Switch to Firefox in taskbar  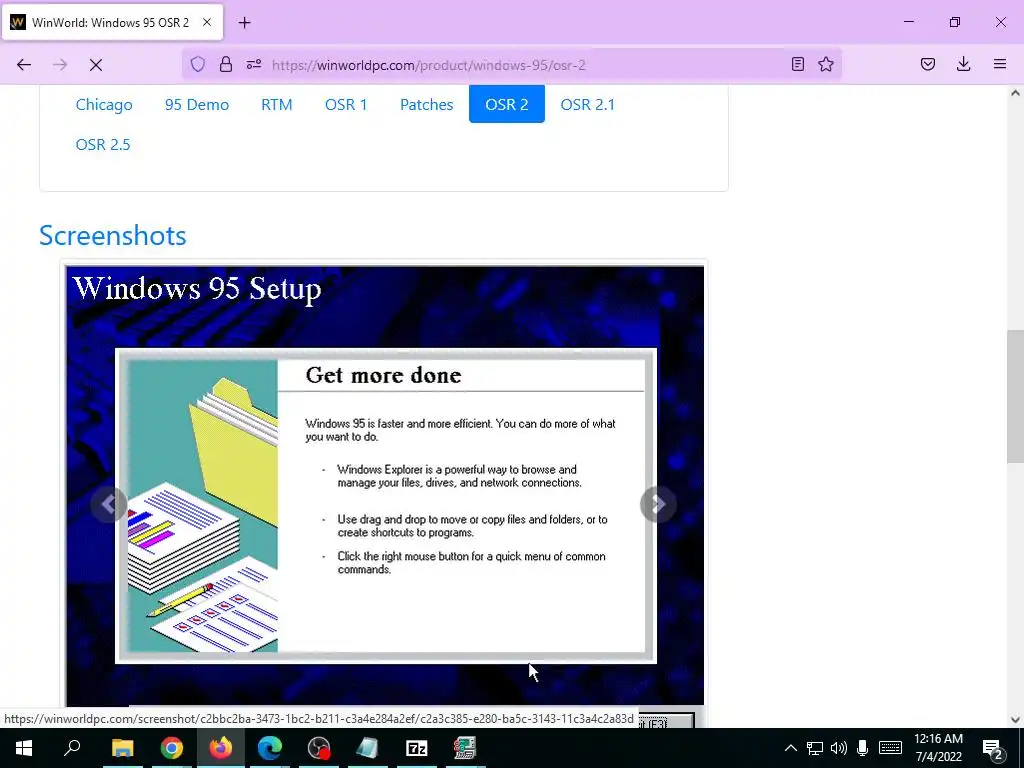(x=221, y=748)
